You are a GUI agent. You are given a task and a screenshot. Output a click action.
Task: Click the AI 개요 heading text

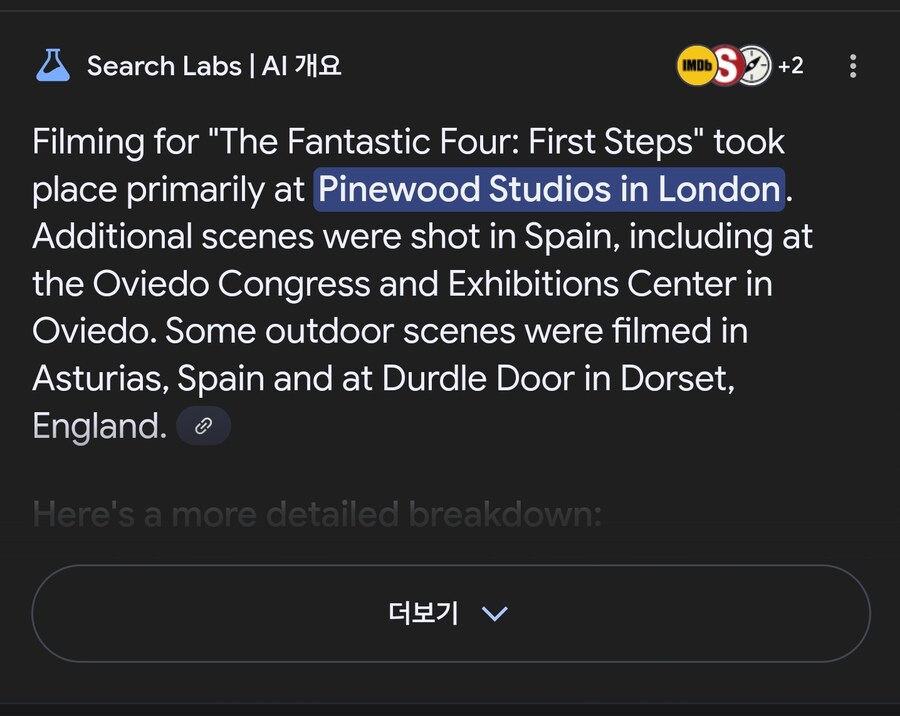301,66
